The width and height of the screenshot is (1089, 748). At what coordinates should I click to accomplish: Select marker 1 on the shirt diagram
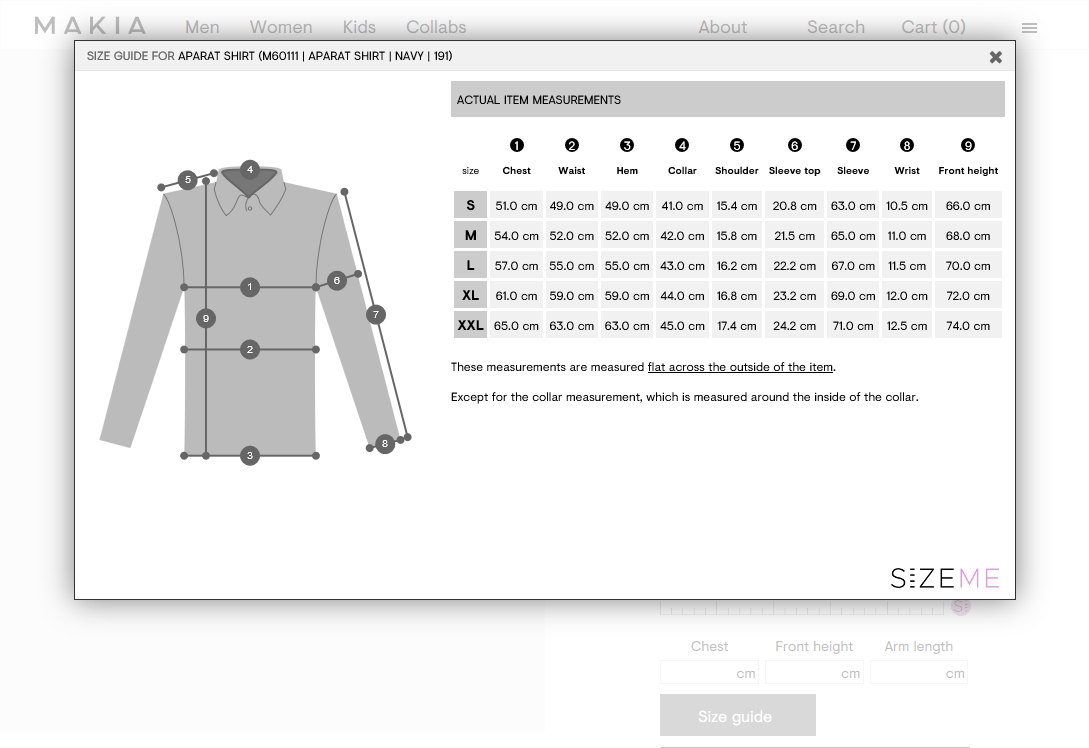[250, 287]
